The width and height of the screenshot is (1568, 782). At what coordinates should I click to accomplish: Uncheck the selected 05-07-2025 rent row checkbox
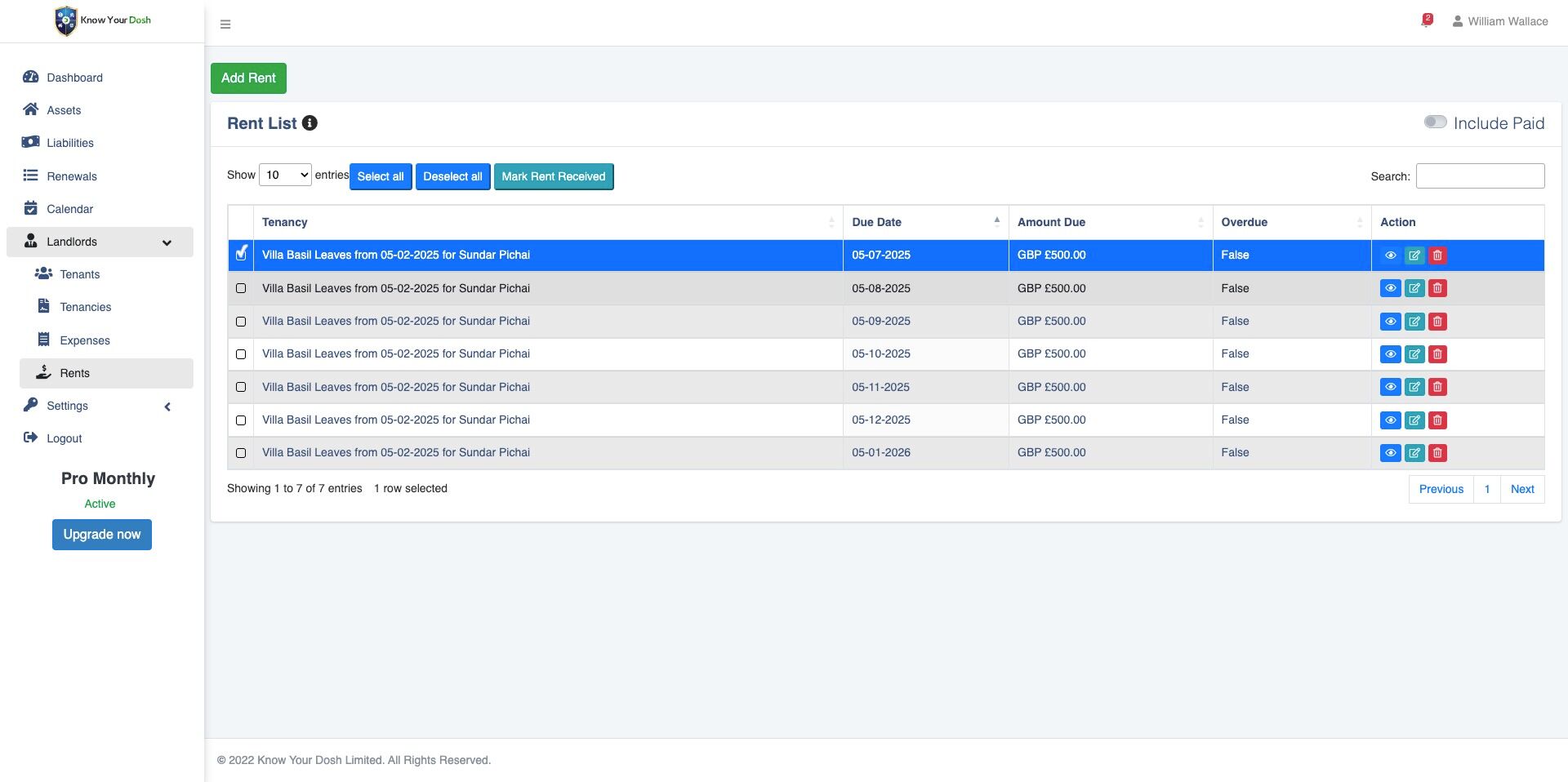pos(241,254)
